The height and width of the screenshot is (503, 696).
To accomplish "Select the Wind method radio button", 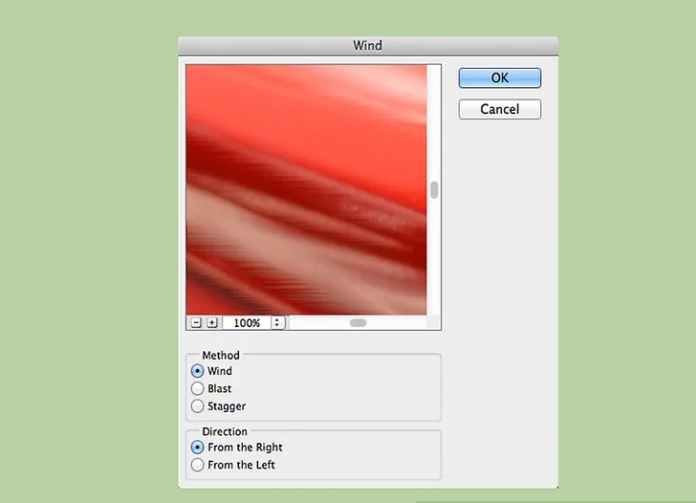I will point(197,371).
